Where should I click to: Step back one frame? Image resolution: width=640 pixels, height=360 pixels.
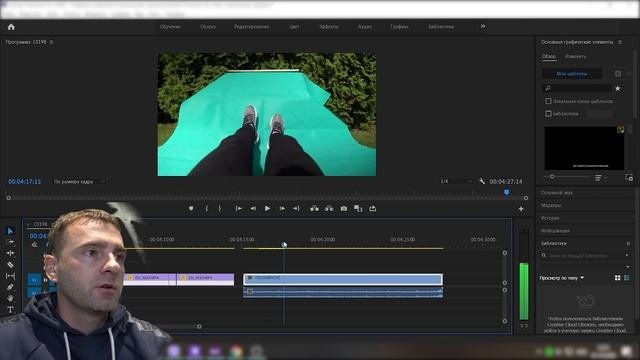tap(253, 209)
